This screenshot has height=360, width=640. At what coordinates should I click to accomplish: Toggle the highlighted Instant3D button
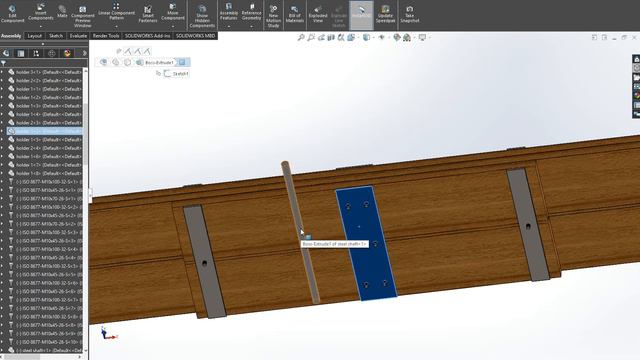(361, 15)
